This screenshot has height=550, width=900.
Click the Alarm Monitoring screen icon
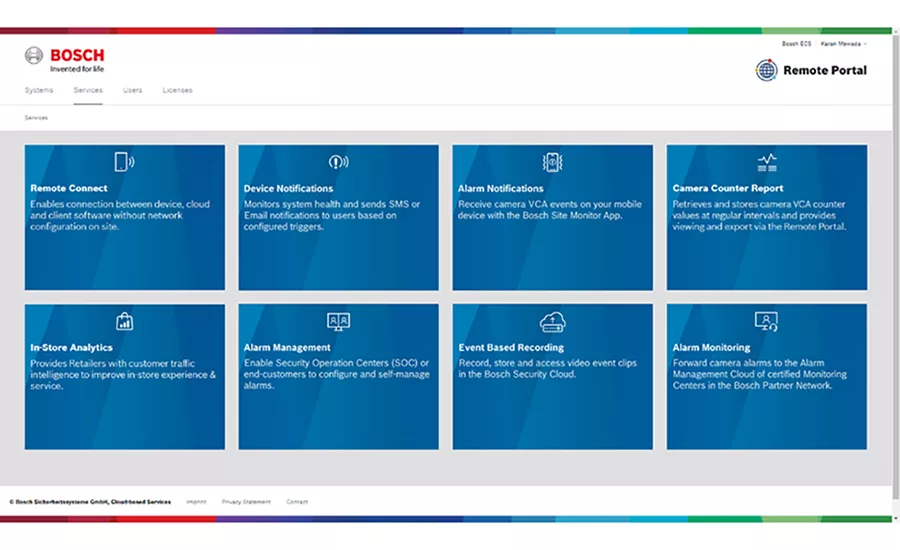(x=766, y=322)
